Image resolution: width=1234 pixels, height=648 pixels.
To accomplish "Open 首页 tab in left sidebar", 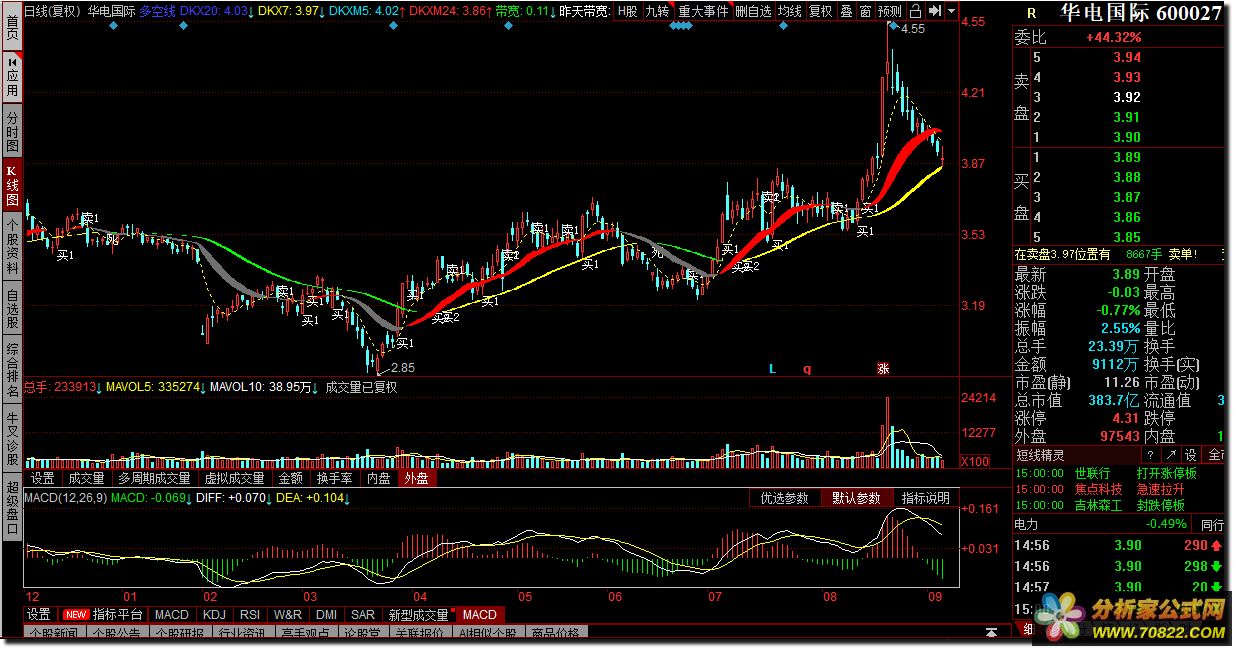I will [x=11, y=24].
